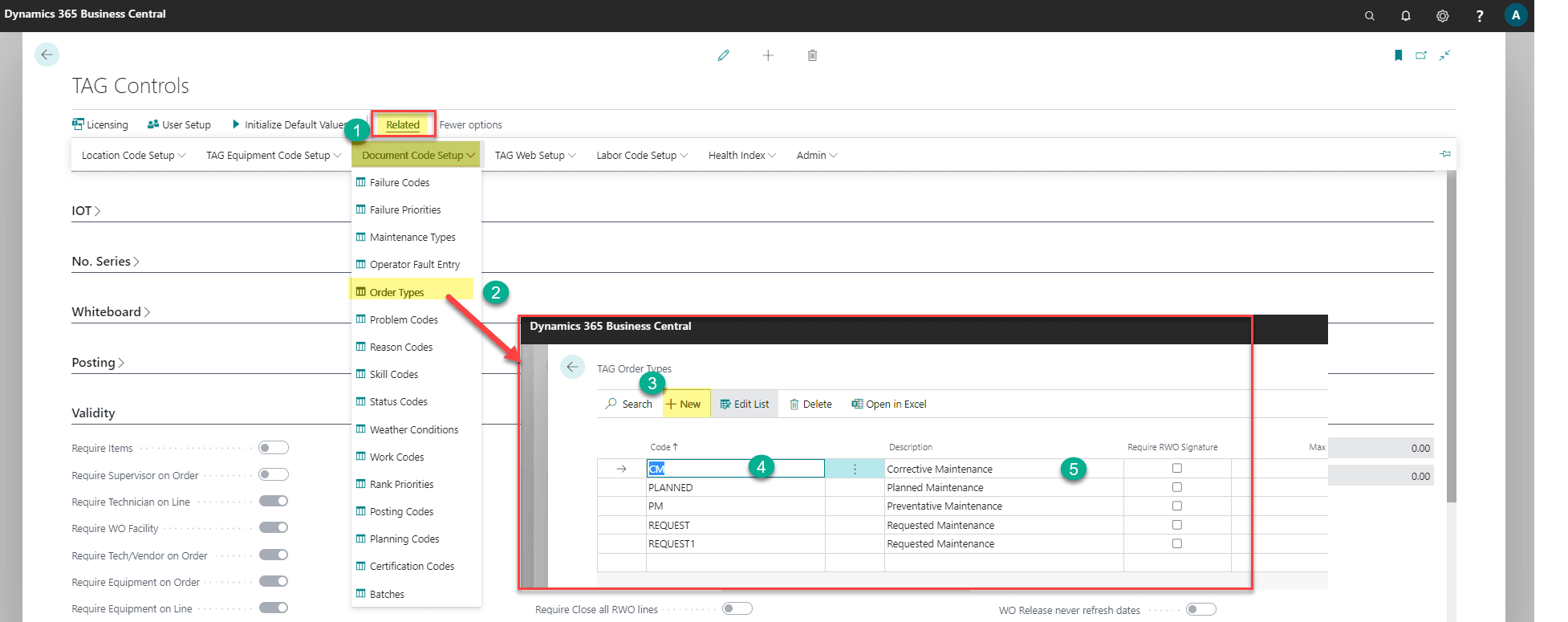
Task: Click the pencil edit icon
Action: [724, 55]
